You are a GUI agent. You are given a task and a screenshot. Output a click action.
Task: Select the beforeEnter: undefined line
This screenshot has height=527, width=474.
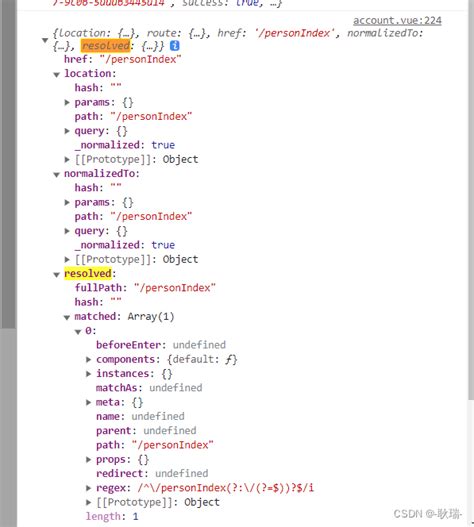161,345
